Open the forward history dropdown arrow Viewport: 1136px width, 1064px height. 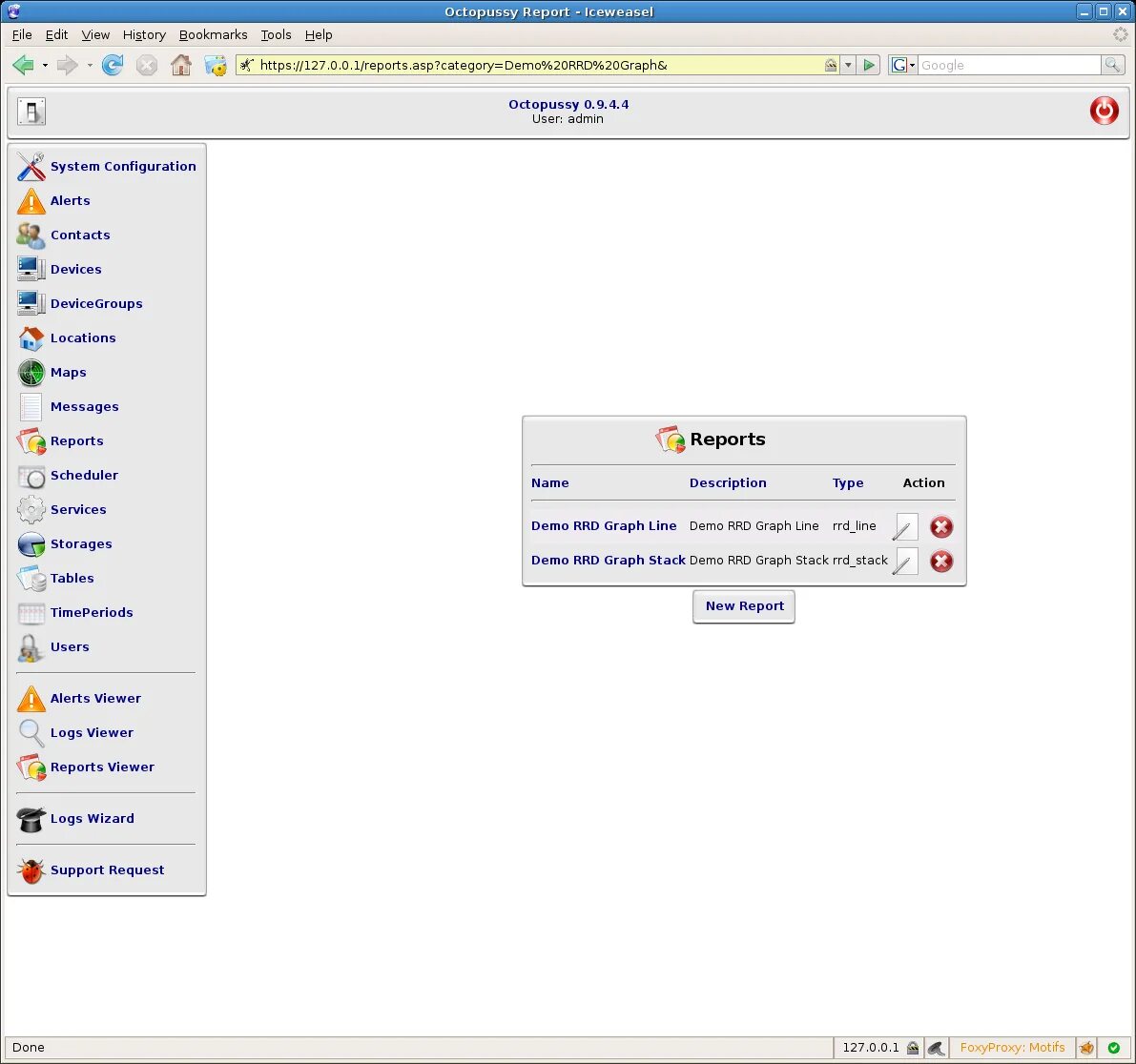(89, 65)
